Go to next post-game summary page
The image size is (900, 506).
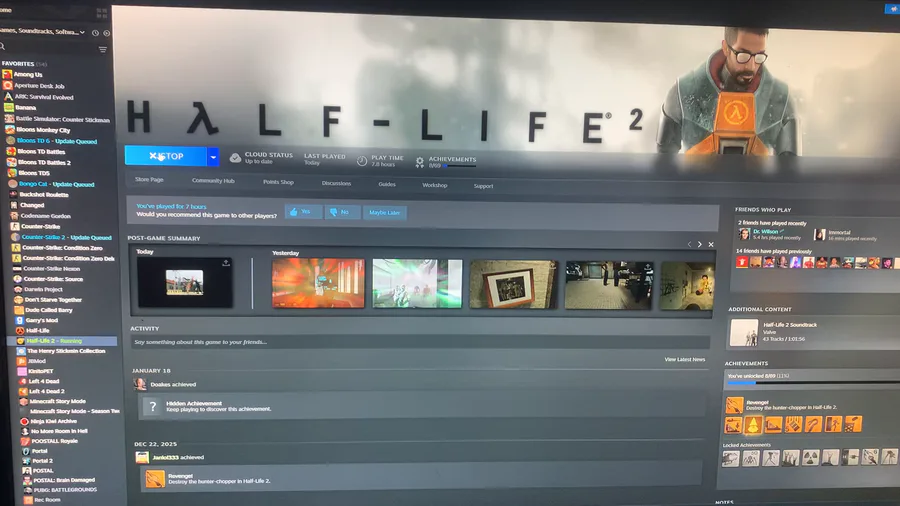(x=700, y=244)
